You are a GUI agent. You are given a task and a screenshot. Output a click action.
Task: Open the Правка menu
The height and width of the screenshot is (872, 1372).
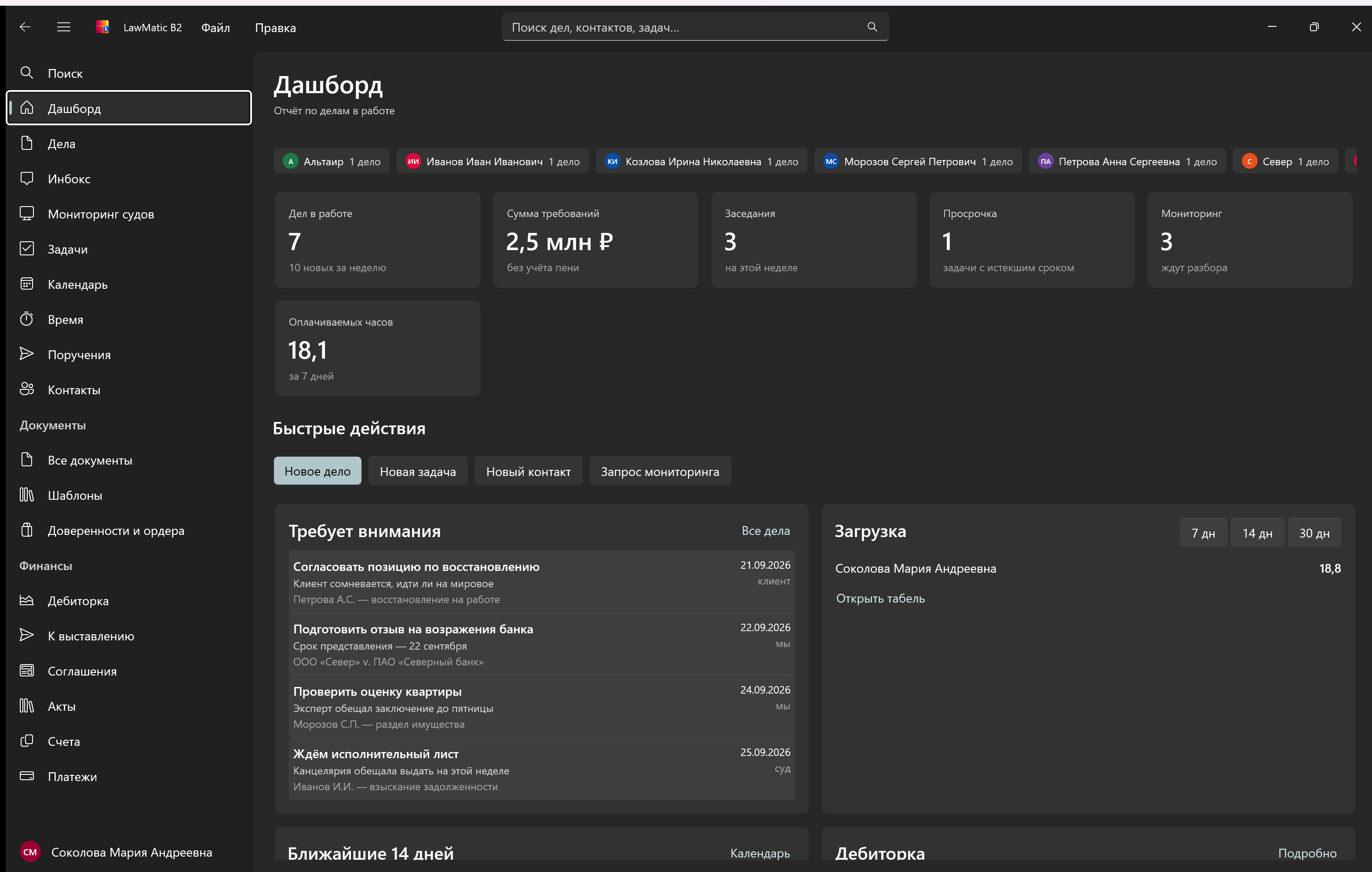(275, 27)
